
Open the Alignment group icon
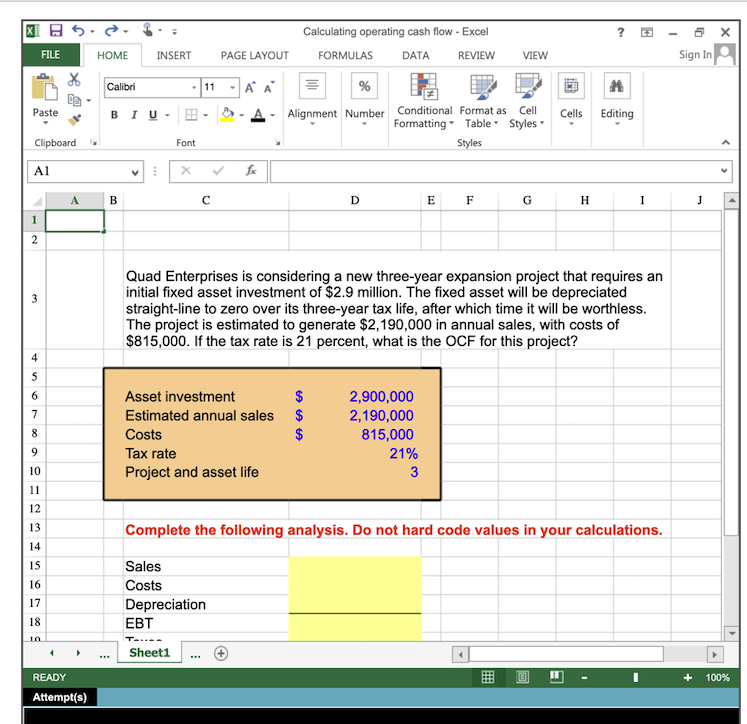pyautogui.click(x=312, y=86)
